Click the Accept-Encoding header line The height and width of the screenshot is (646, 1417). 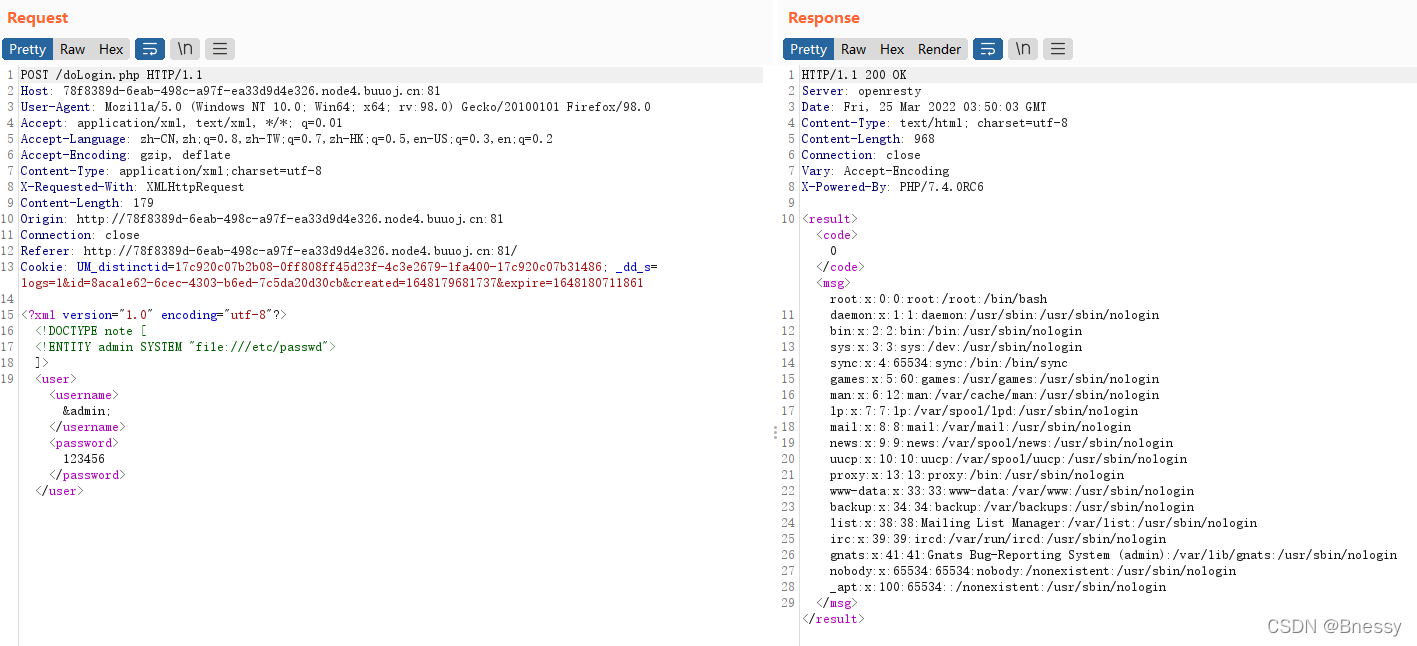[125, 155]
